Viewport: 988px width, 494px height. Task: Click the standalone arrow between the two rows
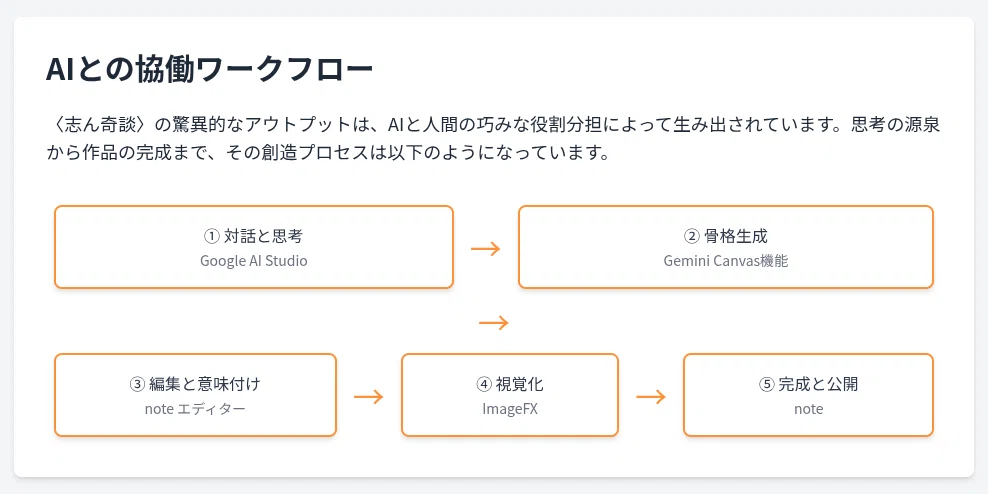click(x=493, y=323)
